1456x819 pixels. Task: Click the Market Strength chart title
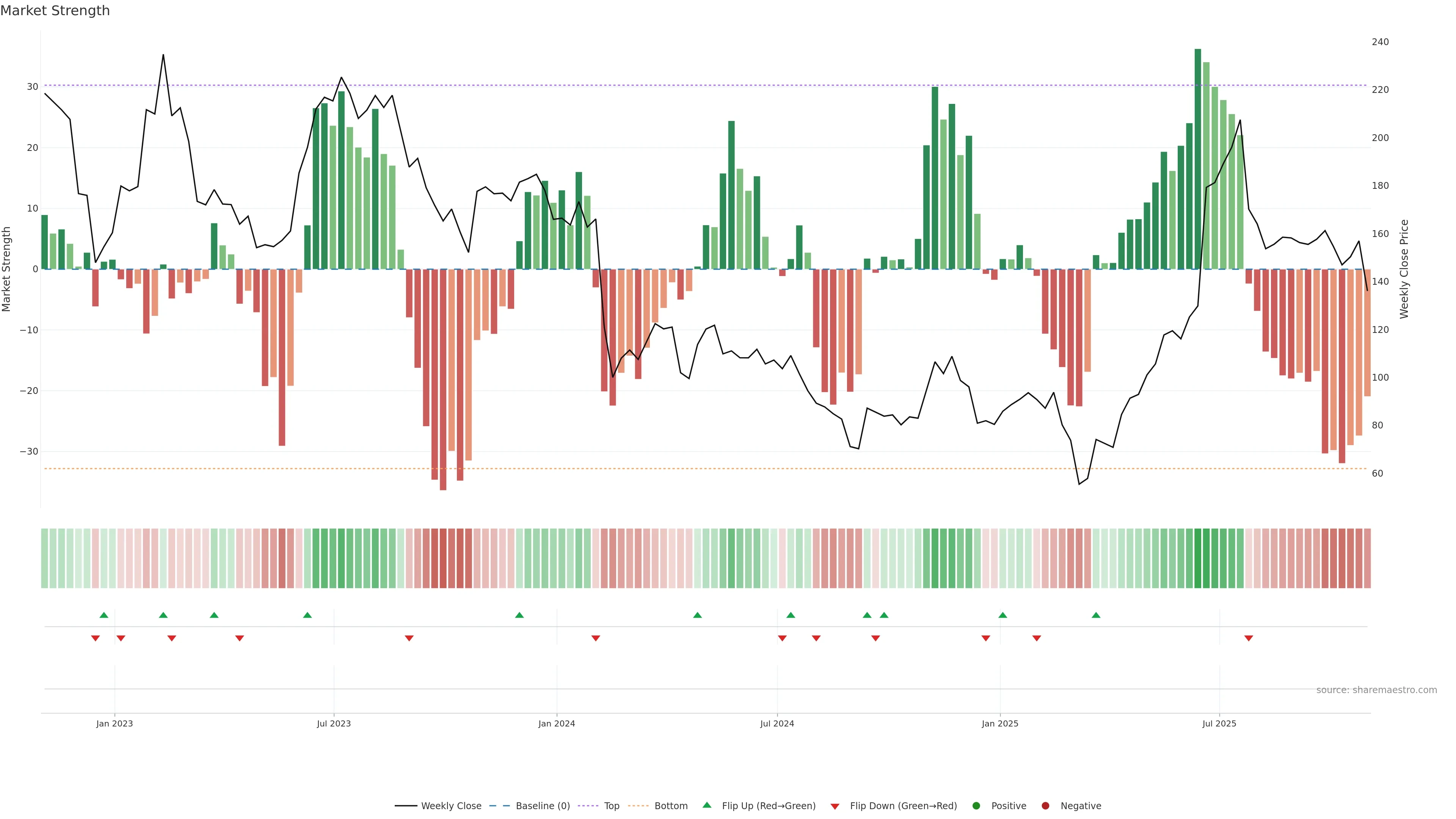pyautogui.click(x=55, y=11)
